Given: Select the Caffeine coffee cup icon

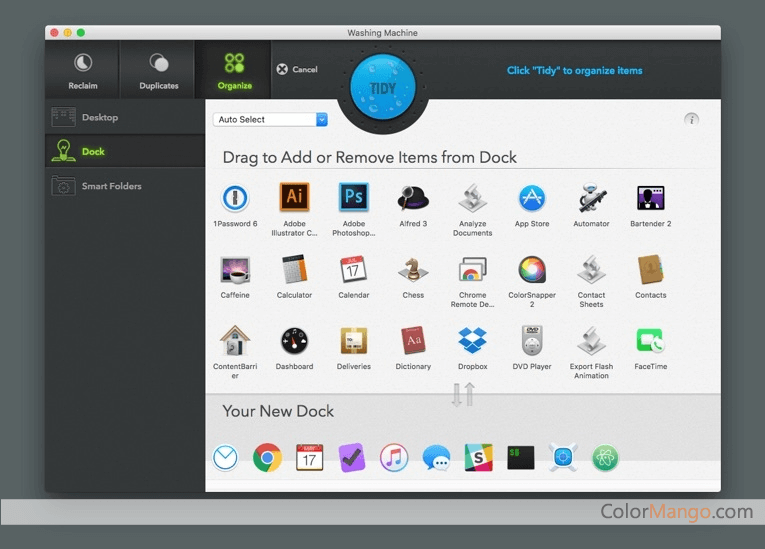Looking at the screenshot, I should click(235, 270).
